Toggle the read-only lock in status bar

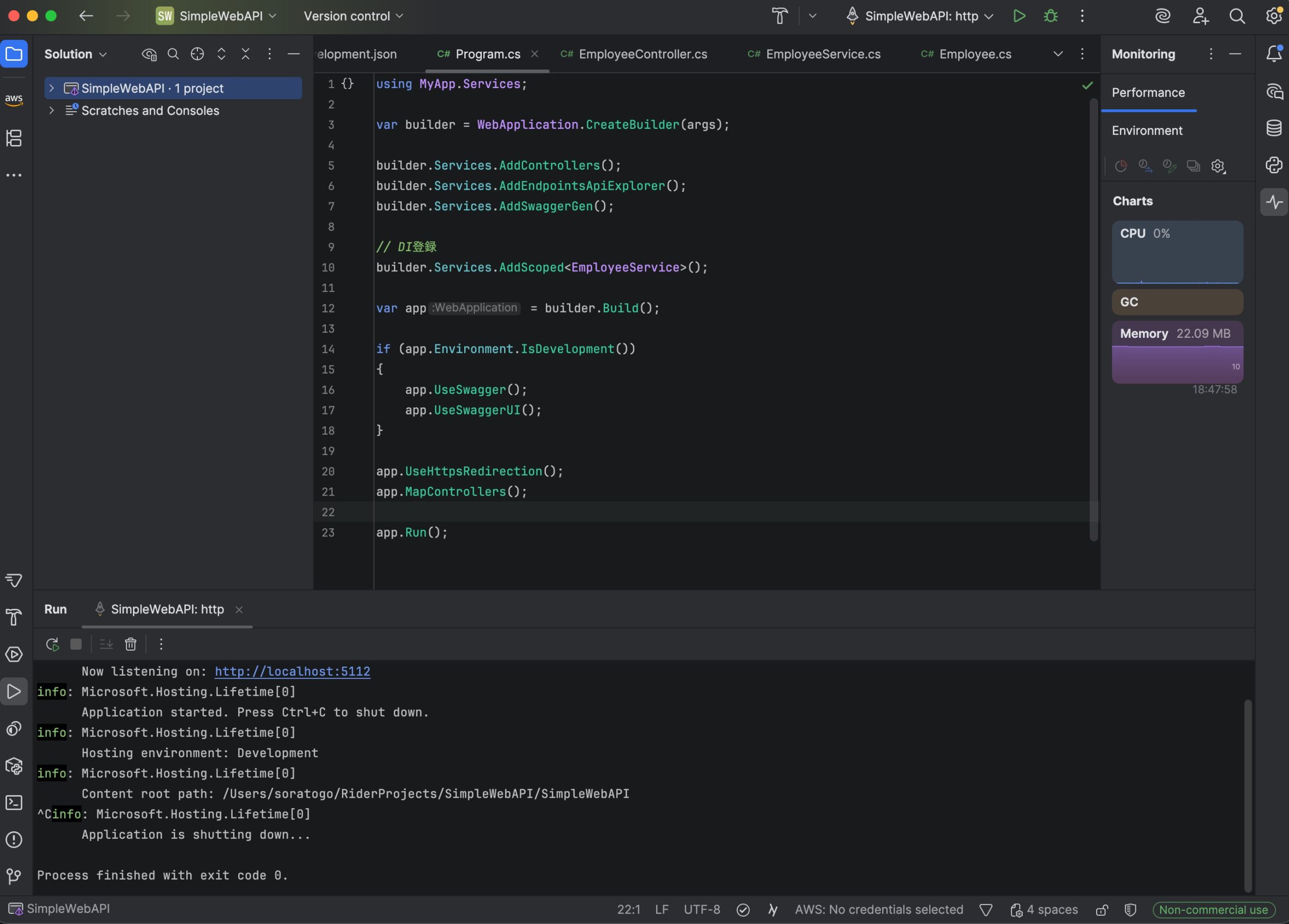tap(1102, 910)
